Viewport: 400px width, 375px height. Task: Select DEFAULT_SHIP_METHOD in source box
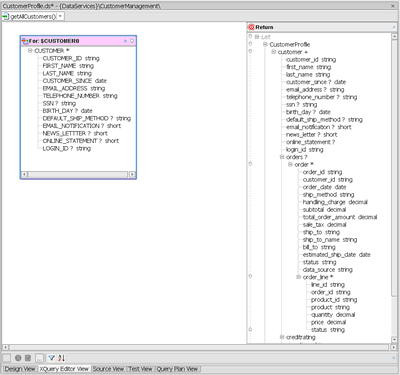tap(87, 118)
